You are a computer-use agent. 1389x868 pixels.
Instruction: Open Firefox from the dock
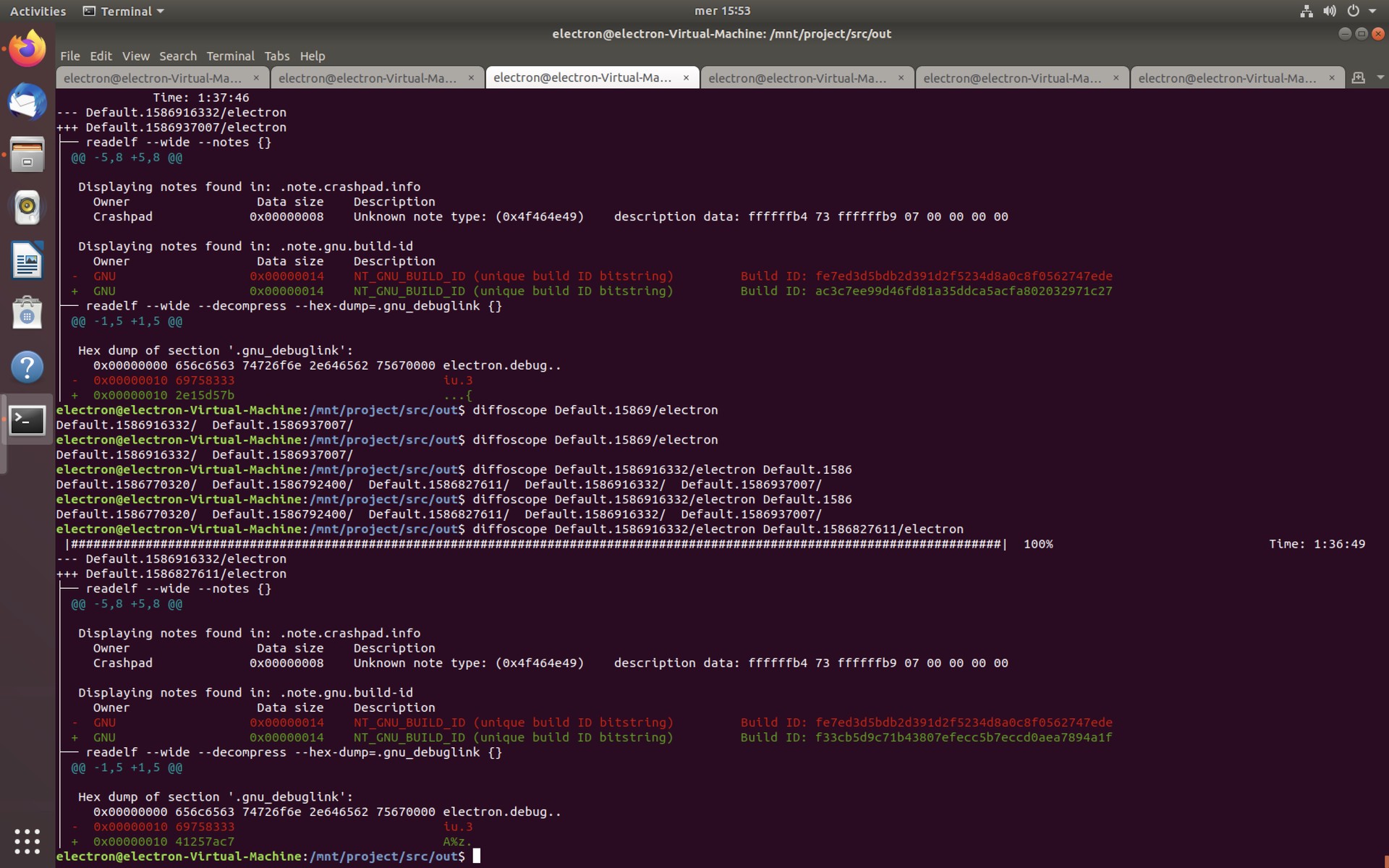pos(27,48)
